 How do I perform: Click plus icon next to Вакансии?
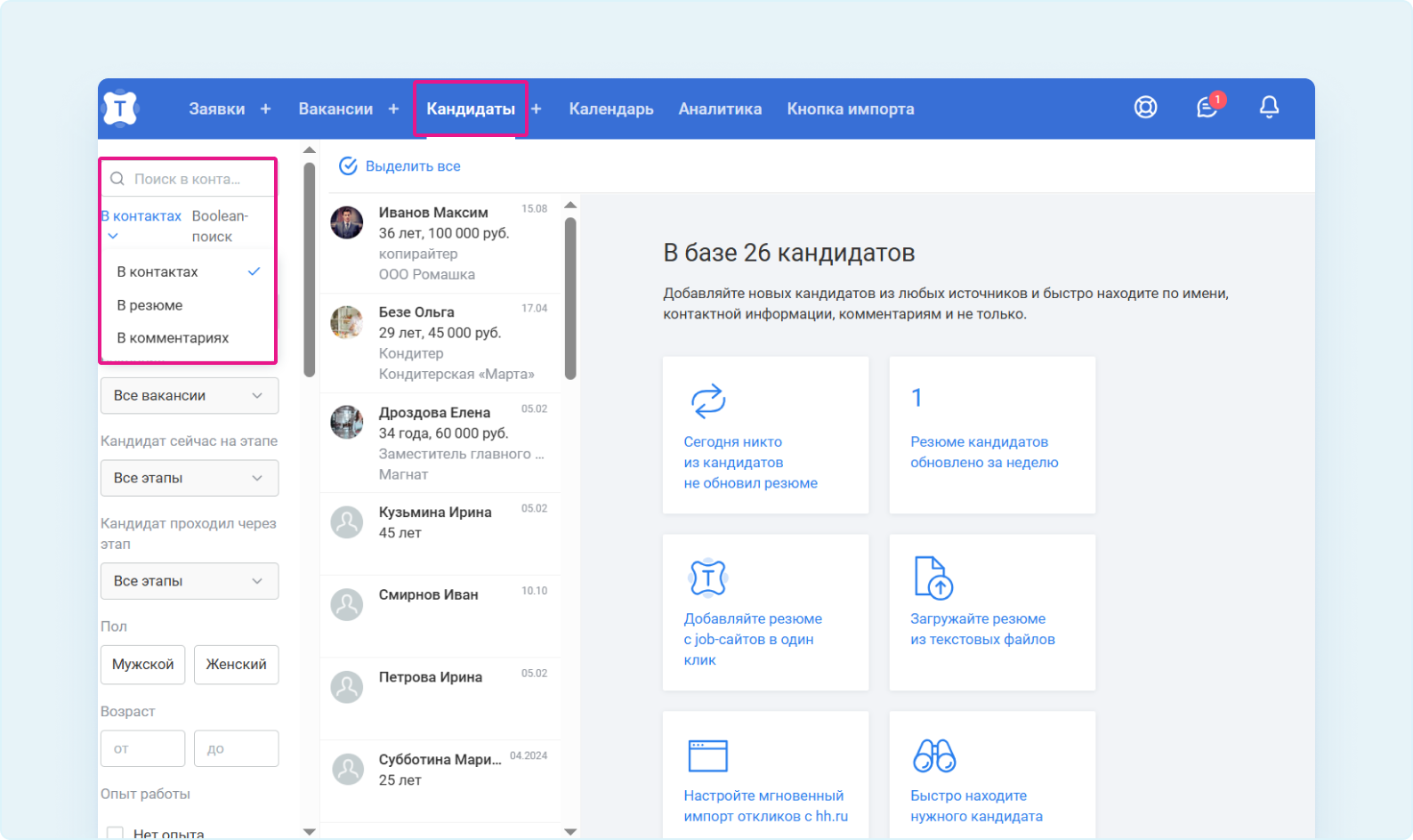coord(393,109)
